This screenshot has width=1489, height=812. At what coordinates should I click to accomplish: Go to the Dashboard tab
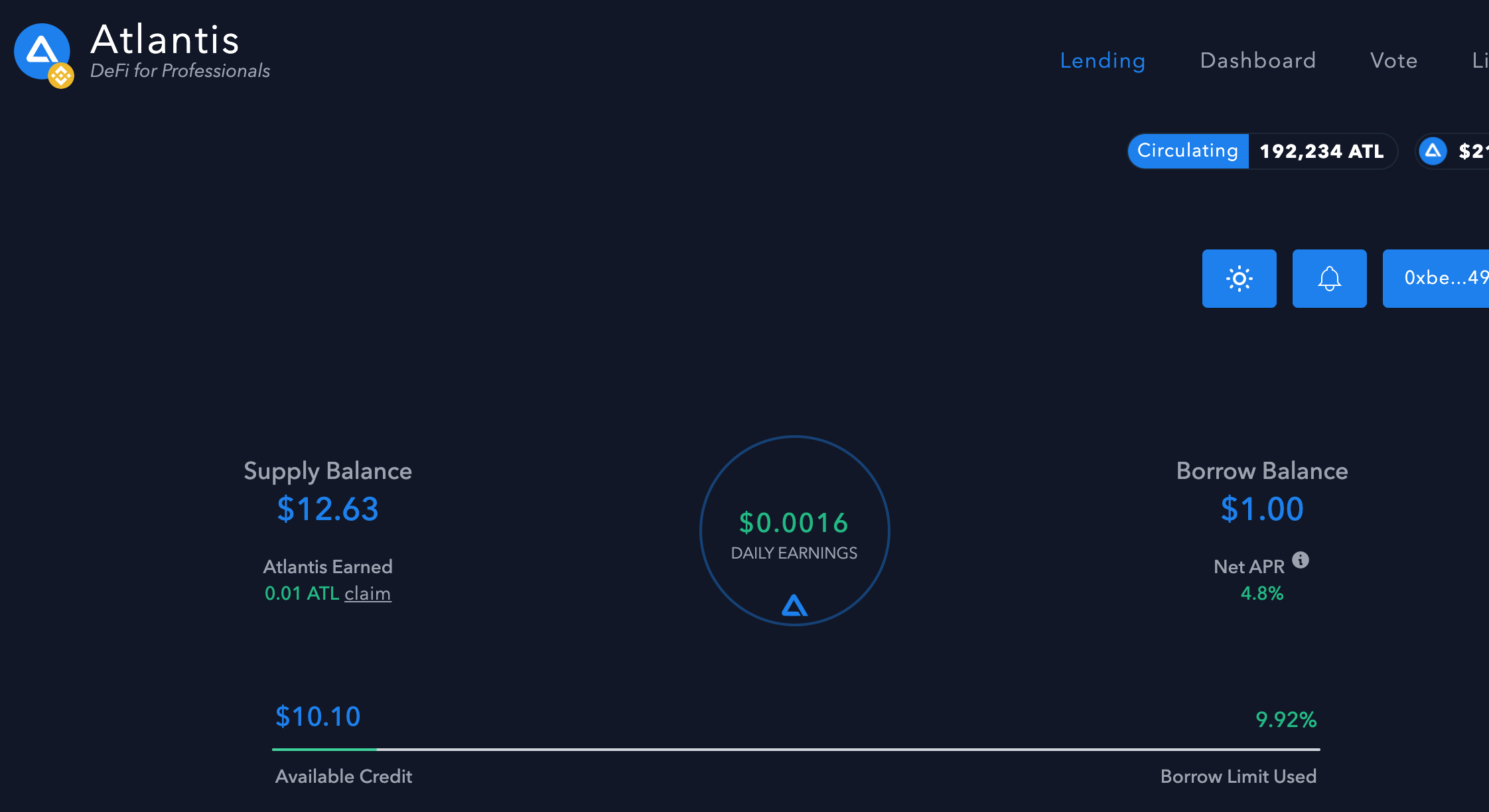coord(1257,60)
